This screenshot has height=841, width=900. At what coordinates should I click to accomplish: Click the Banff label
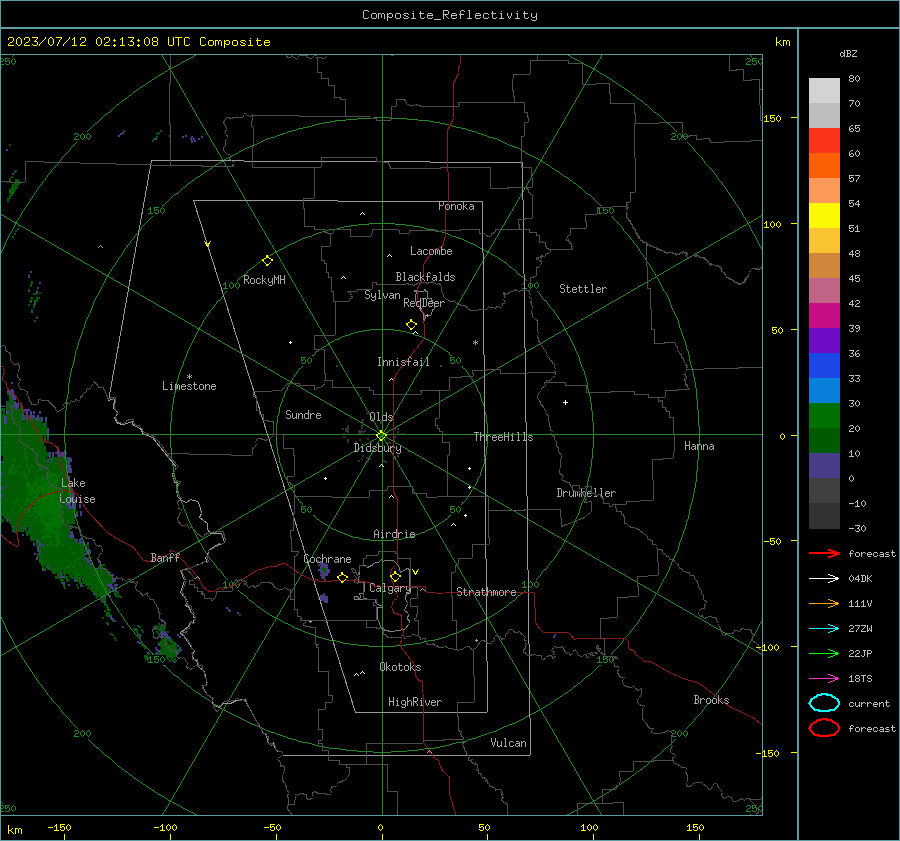coord(165,558)
